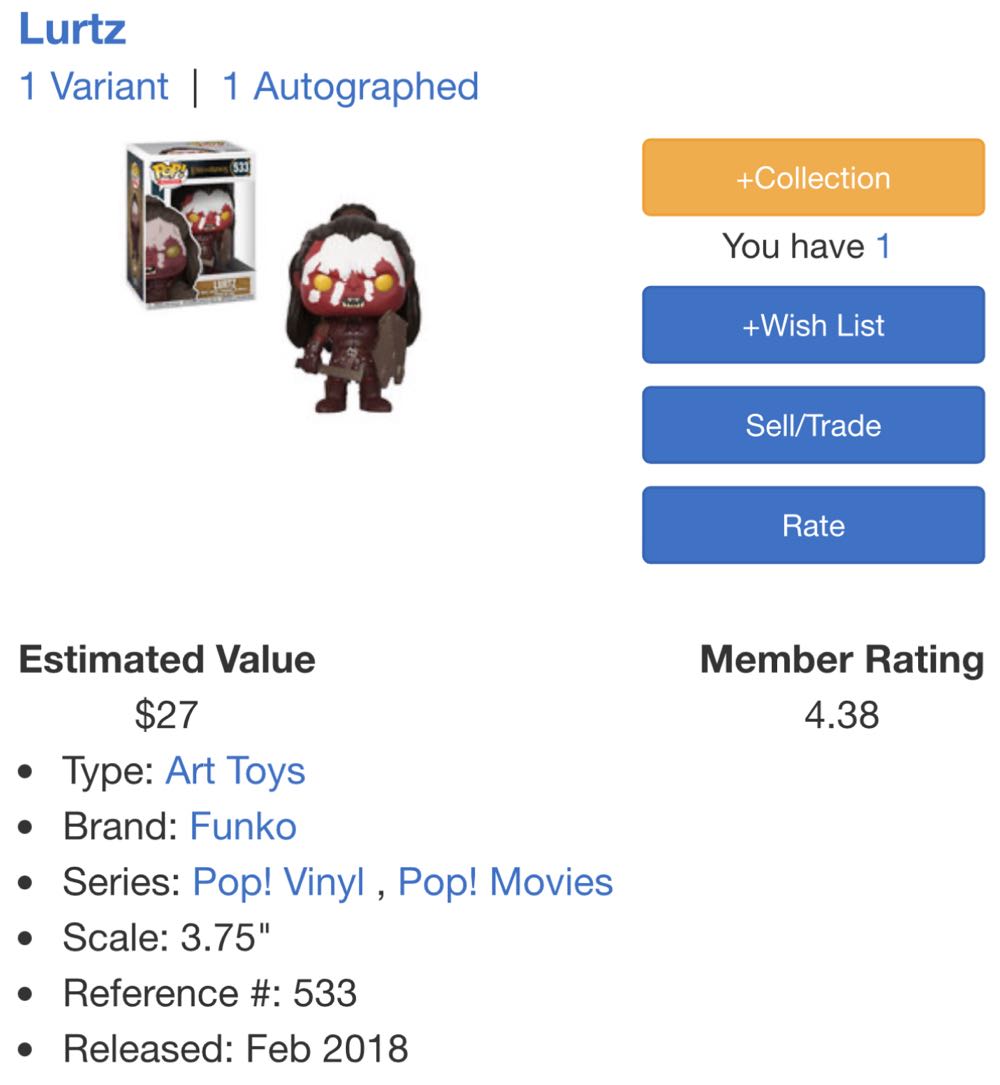Add Lurtz to your Collection

click(x=812, y=177)
